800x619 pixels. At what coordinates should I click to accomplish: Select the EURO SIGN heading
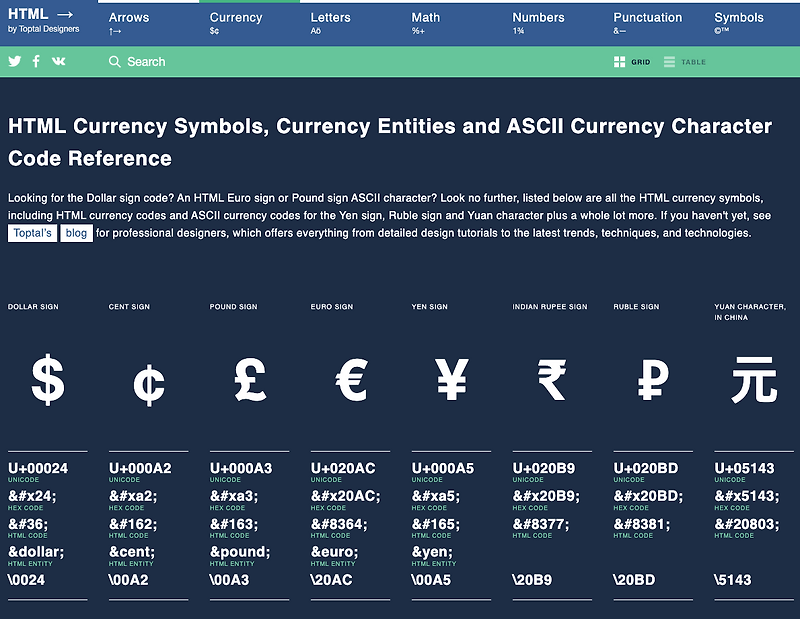coord(332,307)
